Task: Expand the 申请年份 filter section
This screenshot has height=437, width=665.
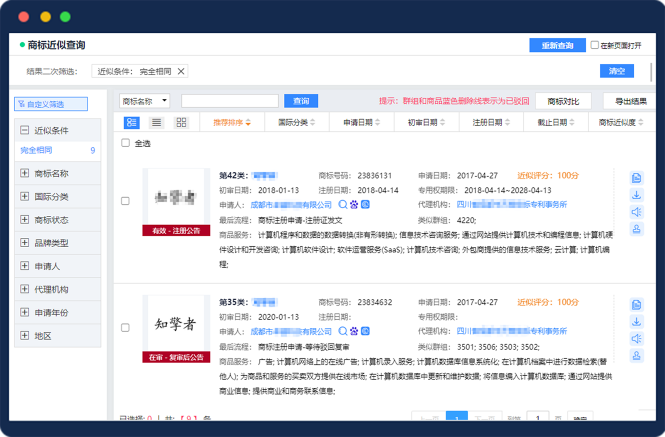Action: 25,313
